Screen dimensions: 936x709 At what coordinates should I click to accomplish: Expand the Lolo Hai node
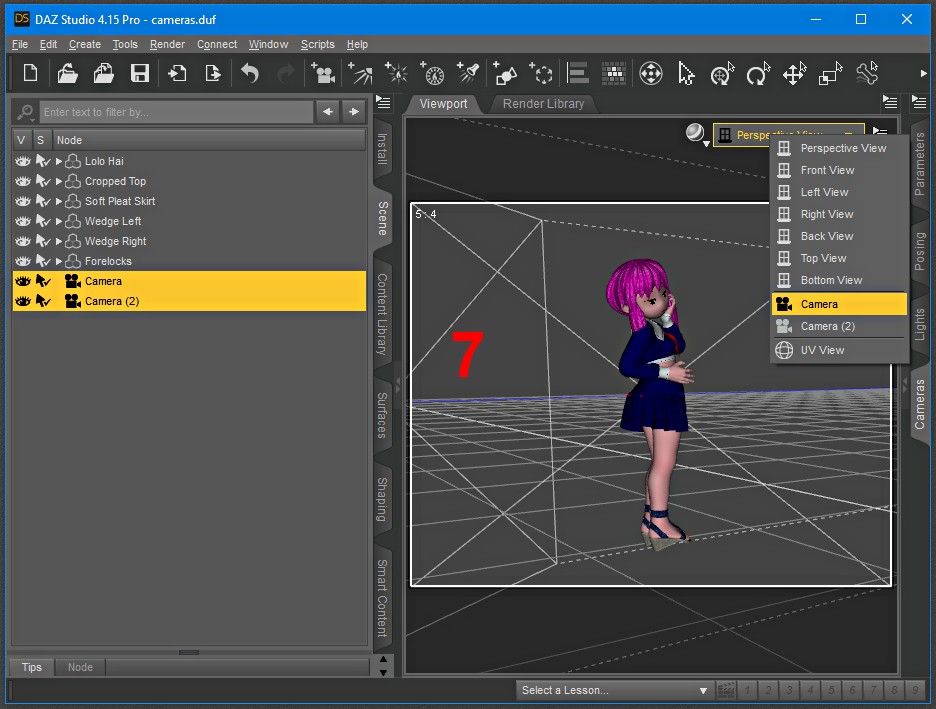click(x=58, y=161)
